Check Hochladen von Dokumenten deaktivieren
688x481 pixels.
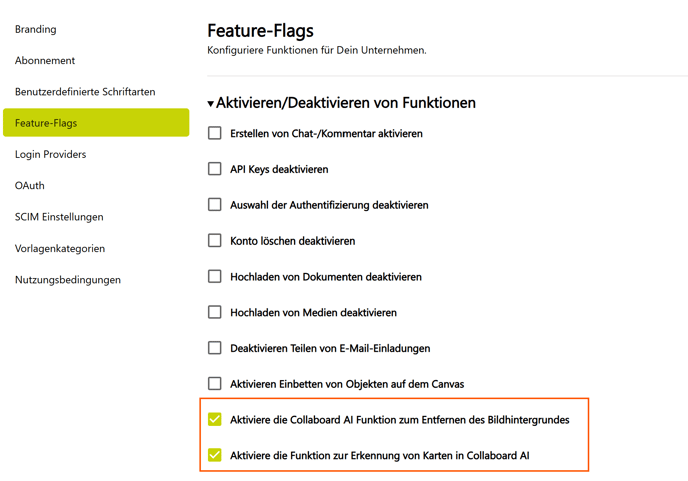click(214, 276)
